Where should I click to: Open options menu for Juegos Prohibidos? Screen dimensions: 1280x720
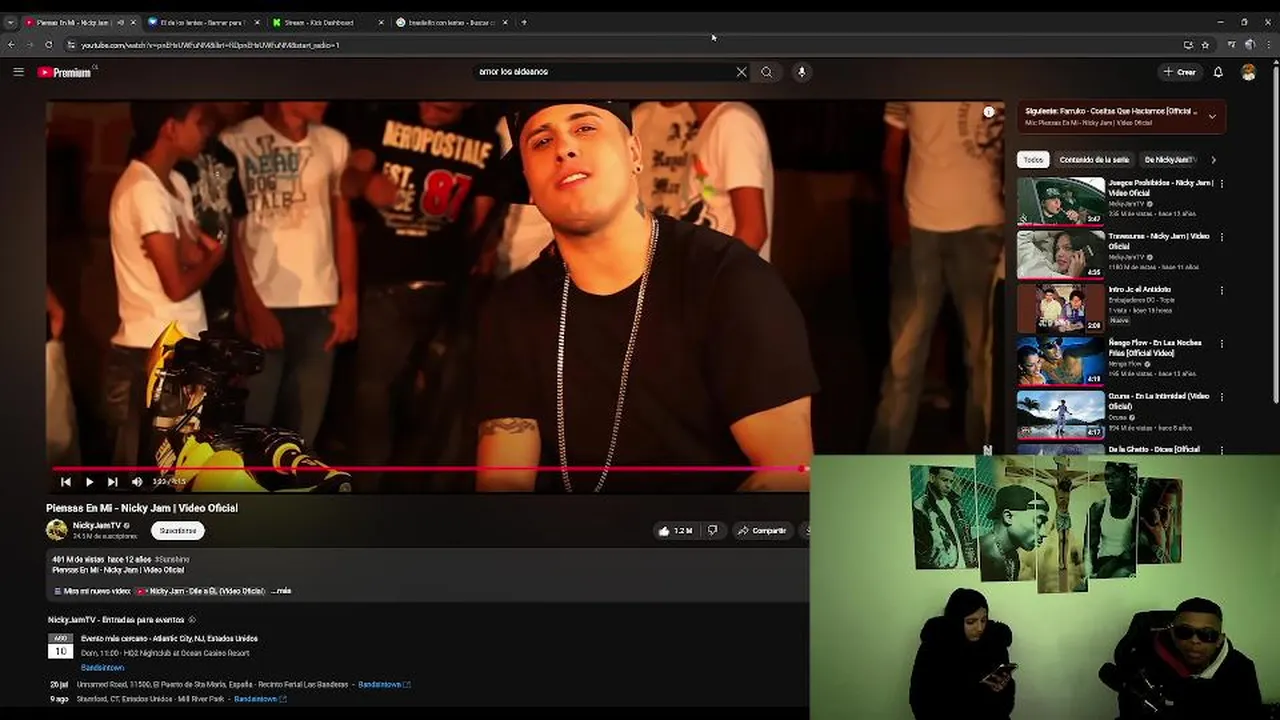[x=1221, y=184]
